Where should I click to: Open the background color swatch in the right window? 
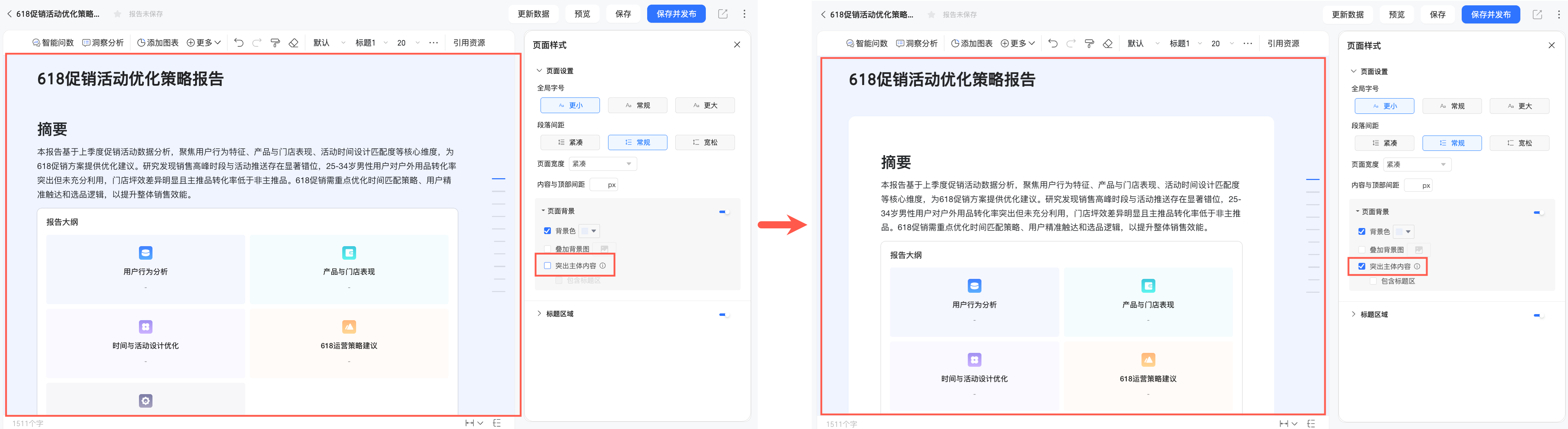pos(1403,232)
